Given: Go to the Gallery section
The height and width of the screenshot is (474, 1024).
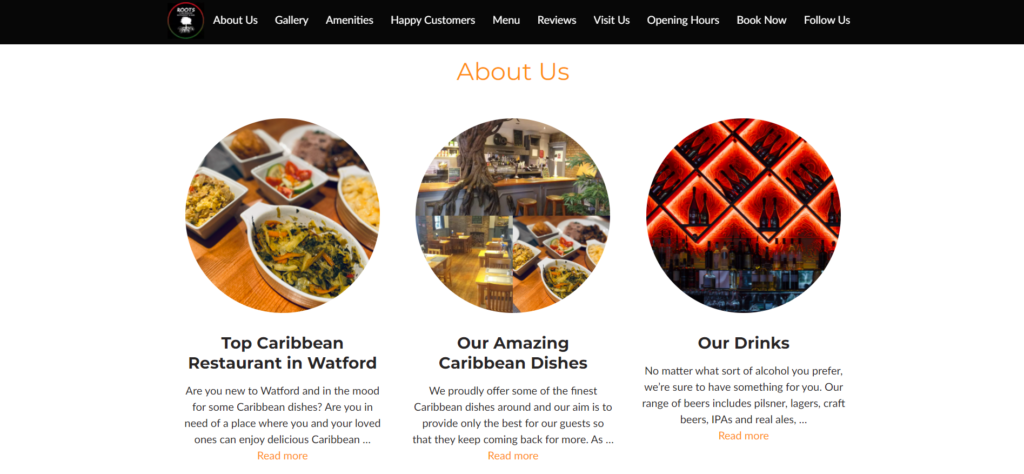Looking at the screenshot, I should (291, 20).
